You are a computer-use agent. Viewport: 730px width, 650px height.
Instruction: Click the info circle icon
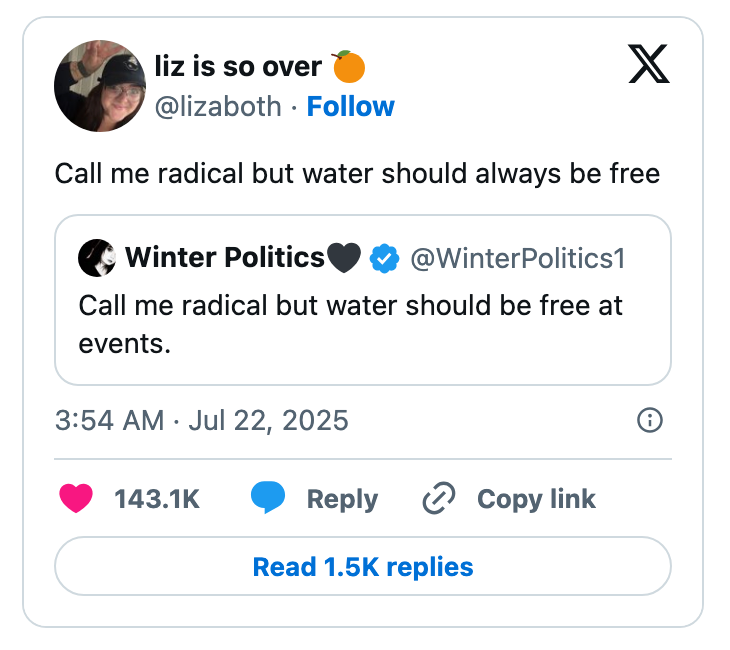click(649, 421)
